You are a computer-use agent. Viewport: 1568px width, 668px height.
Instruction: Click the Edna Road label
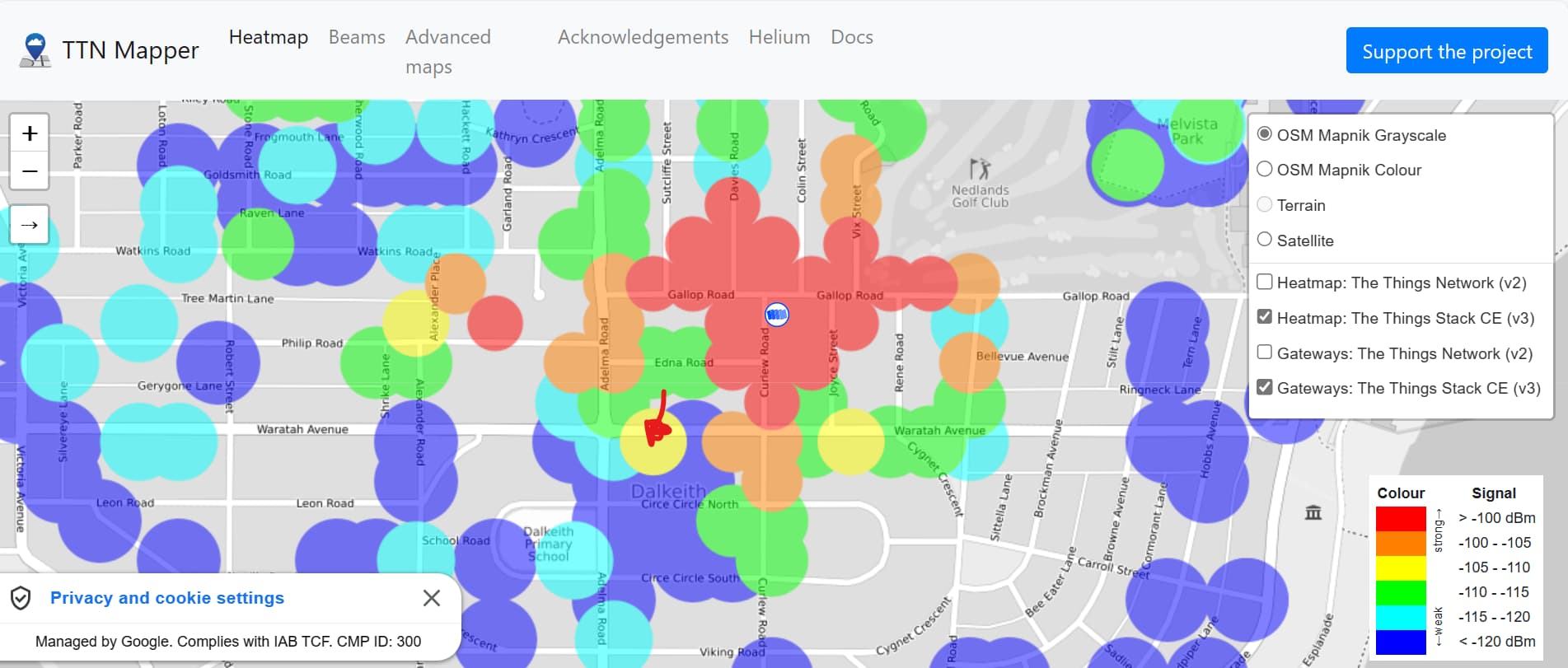684,362
